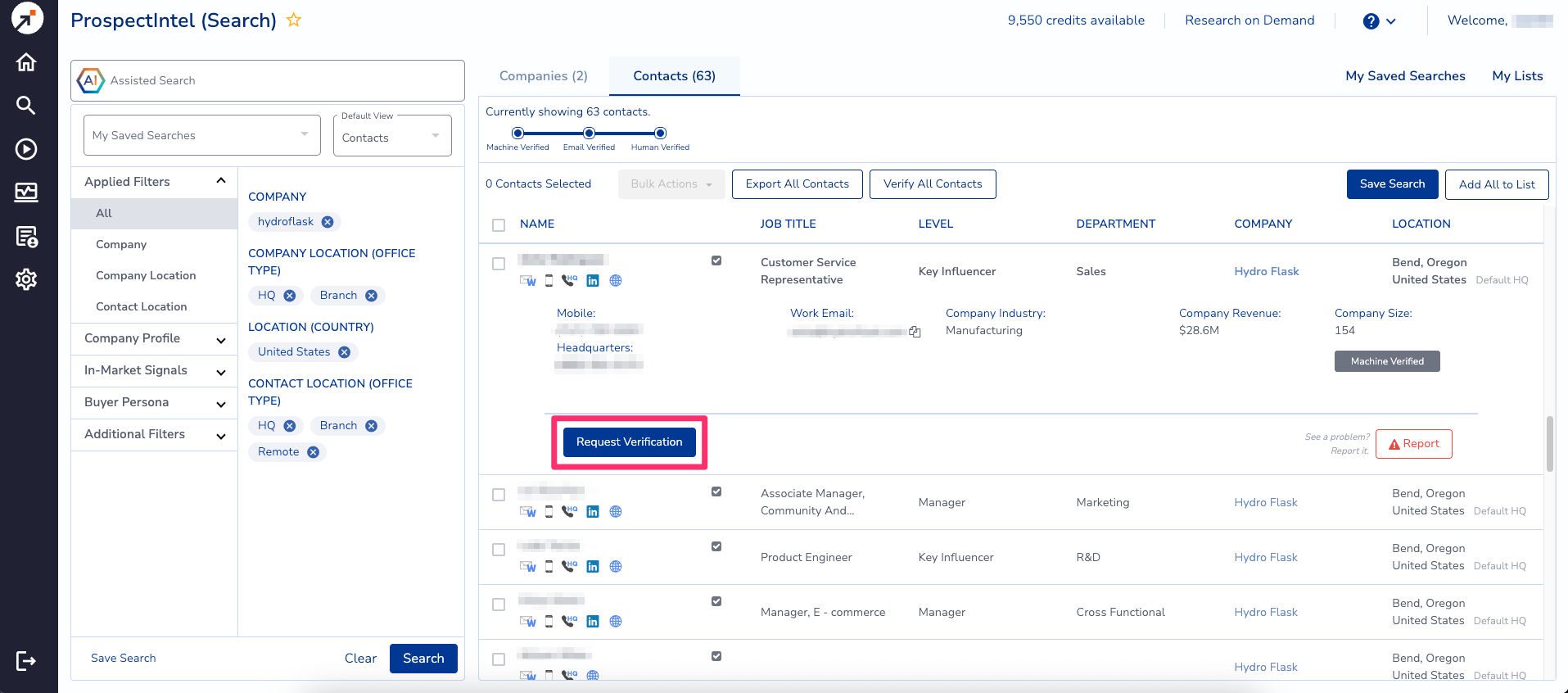
Task: Switch to the Contacts (63) tab
Action: (675, 76)
